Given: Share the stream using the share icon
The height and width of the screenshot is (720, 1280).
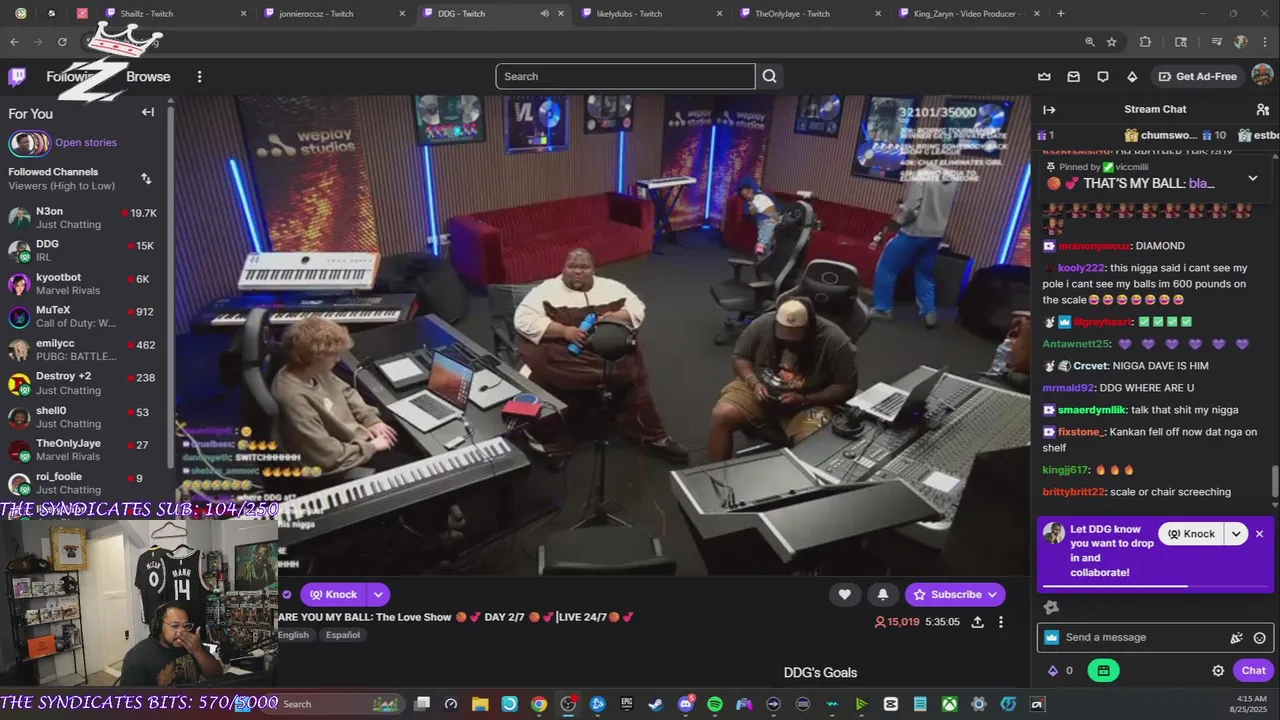Looking at the screenshot, I should (x=977, y=622).
